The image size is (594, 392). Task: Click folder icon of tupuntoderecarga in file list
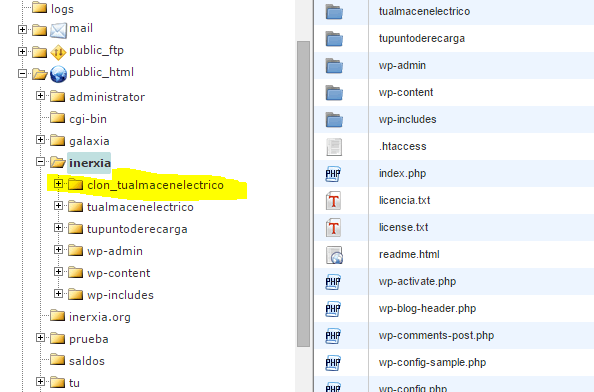click(334, 39)
